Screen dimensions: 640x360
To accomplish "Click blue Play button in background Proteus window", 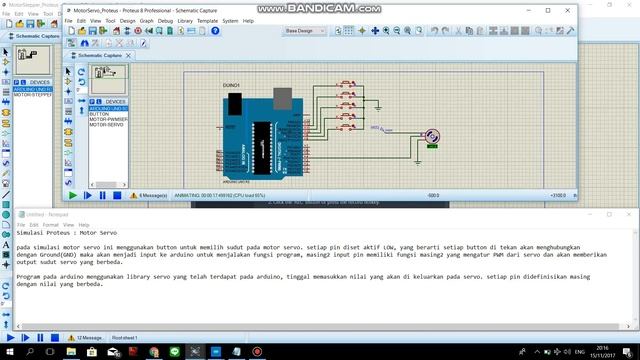I will (10, 338).
